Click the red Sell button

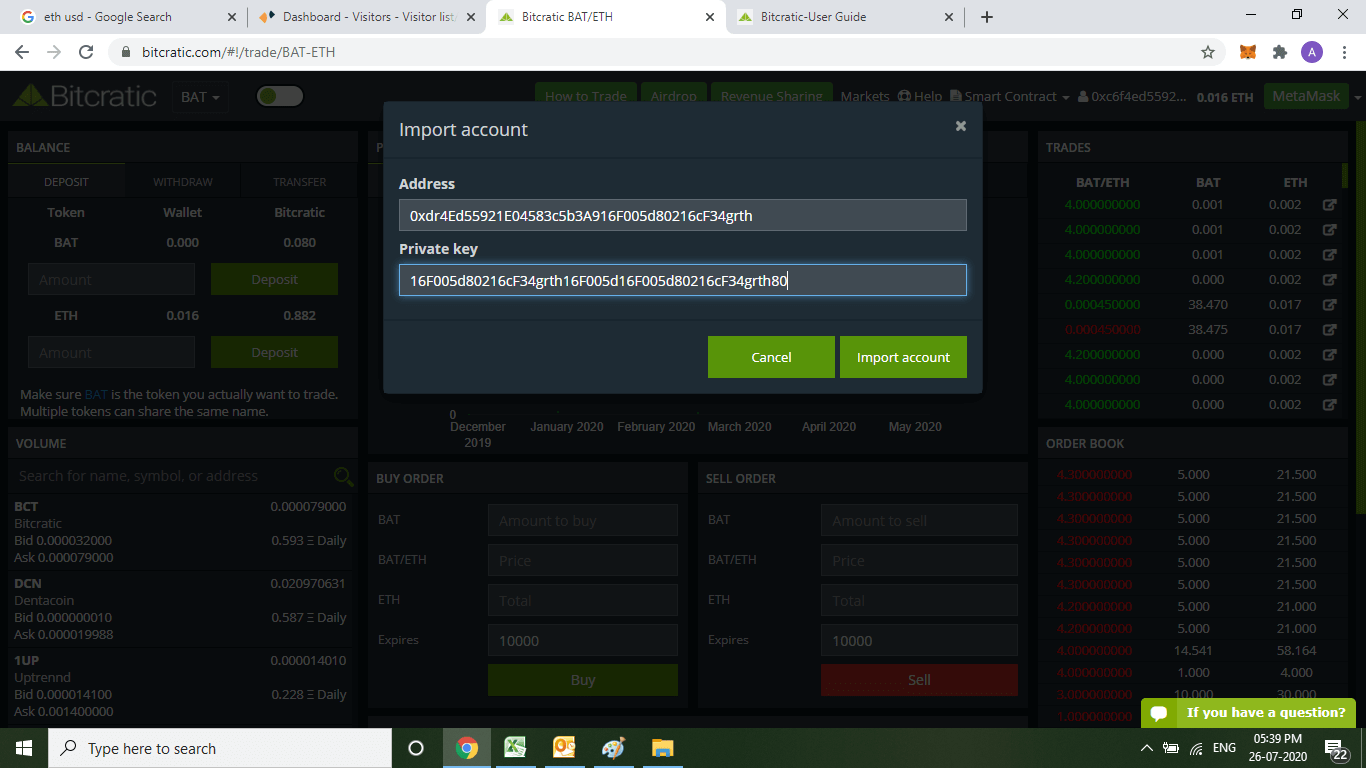919,680
